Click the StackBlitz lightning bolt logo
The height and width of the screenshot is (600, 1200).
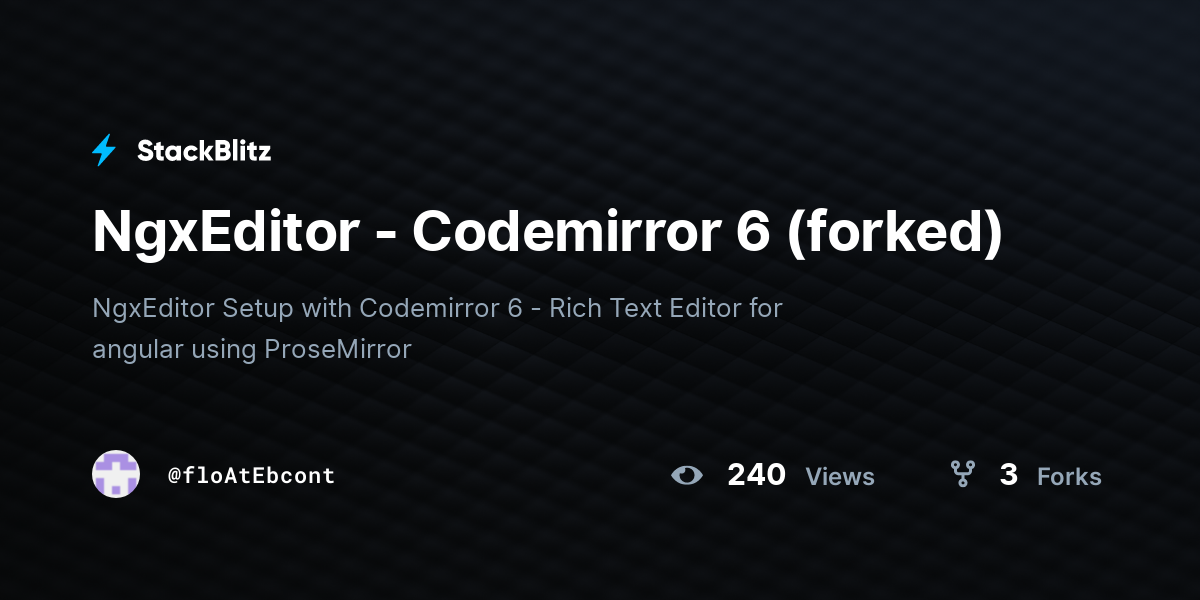[x=104, y=151]
